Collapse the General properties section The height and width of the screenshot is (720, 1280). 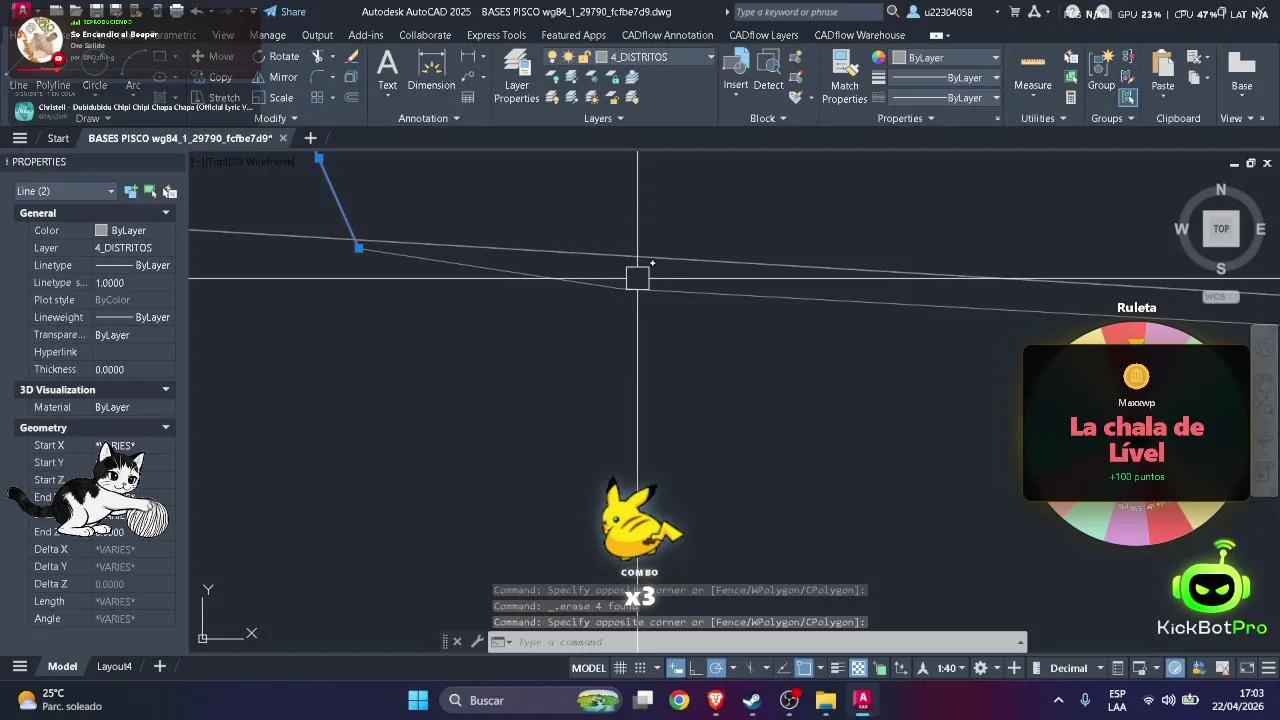[x=166, y=213]
